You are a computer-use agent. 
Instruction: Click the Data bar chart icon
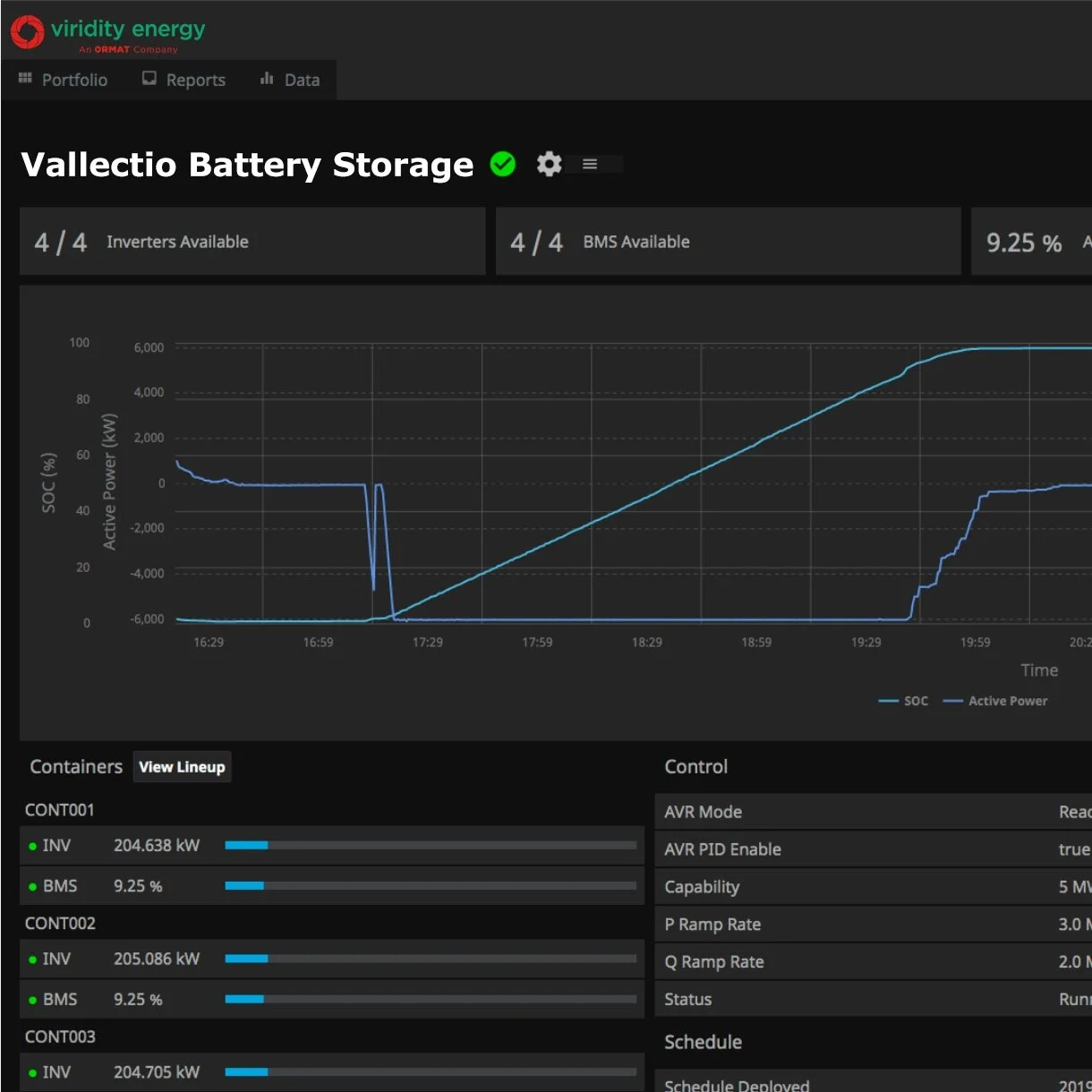point(267,79)
